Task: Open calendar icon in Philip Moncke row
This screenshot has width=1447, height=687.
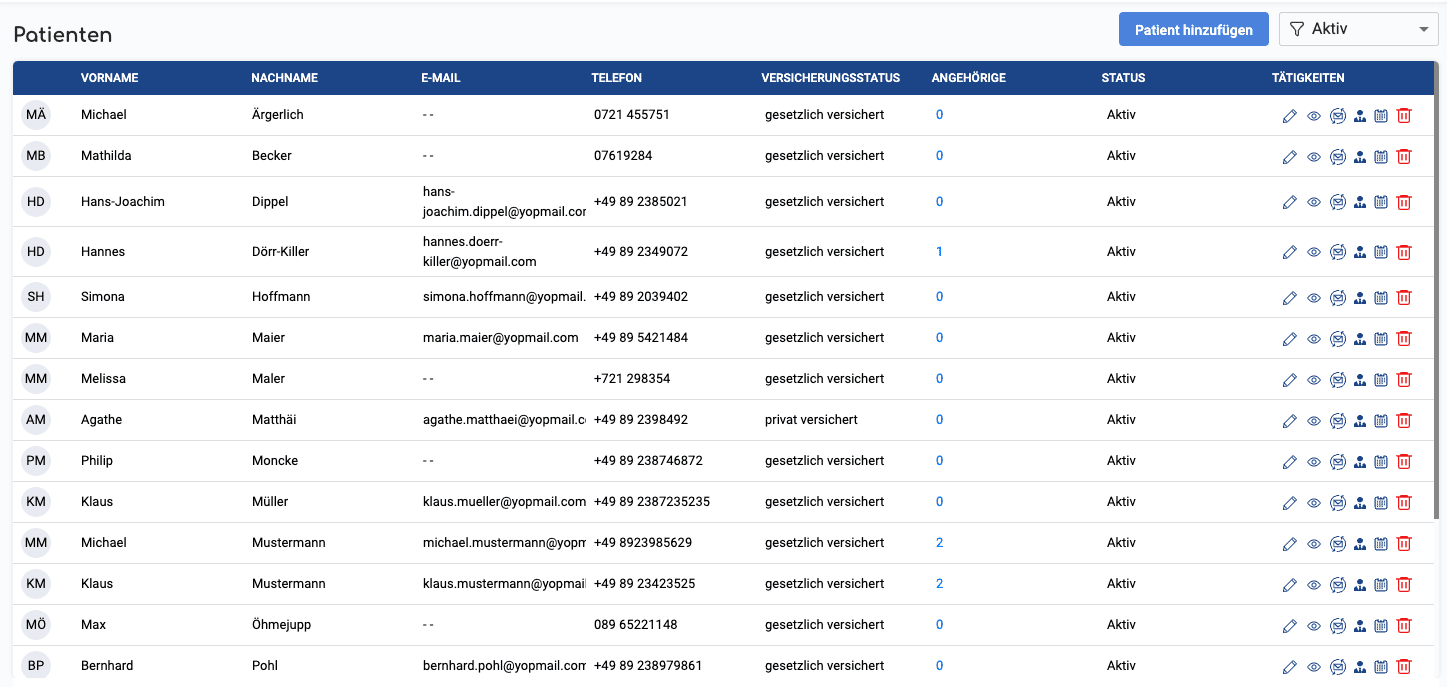Action: [x=1381, y=462]
